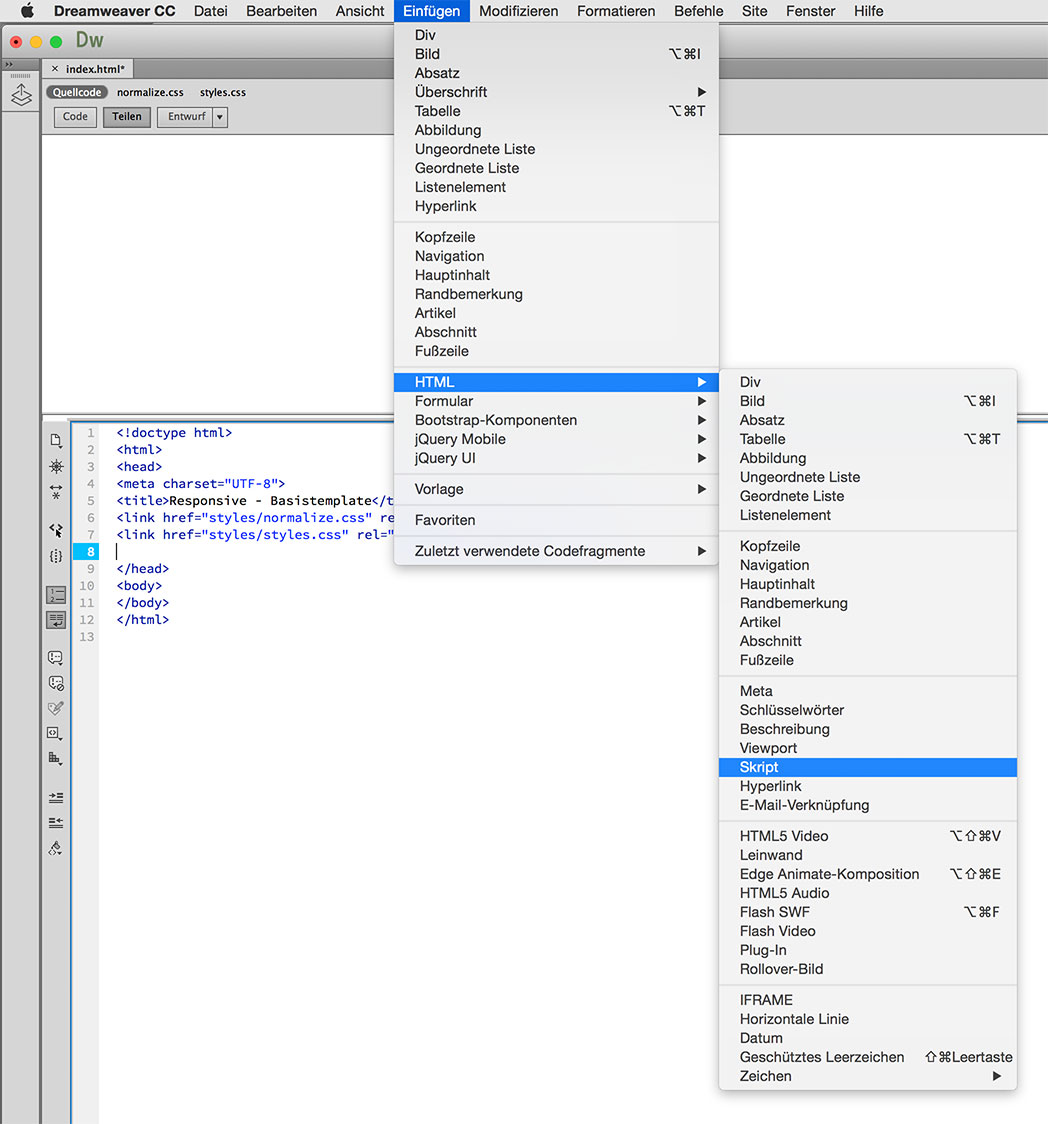
Task: Open the Entwurf view dropdown arrow
Action: (x=220, y=117)
